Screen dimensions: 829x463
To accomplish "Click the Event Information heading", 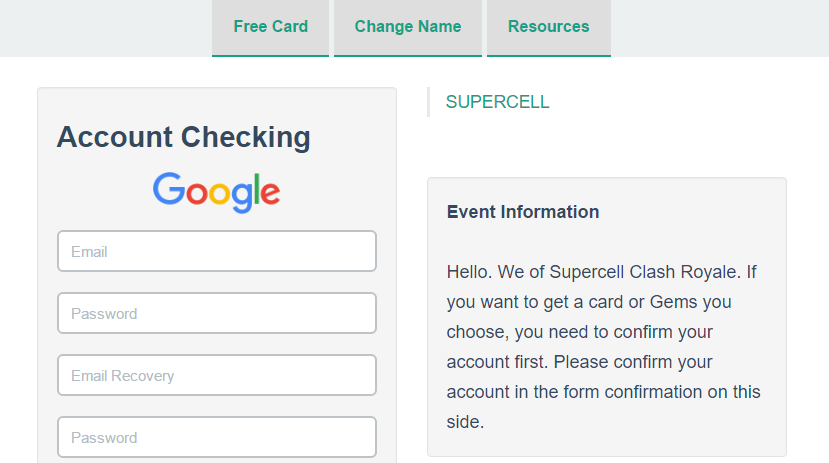I will 522,212.
